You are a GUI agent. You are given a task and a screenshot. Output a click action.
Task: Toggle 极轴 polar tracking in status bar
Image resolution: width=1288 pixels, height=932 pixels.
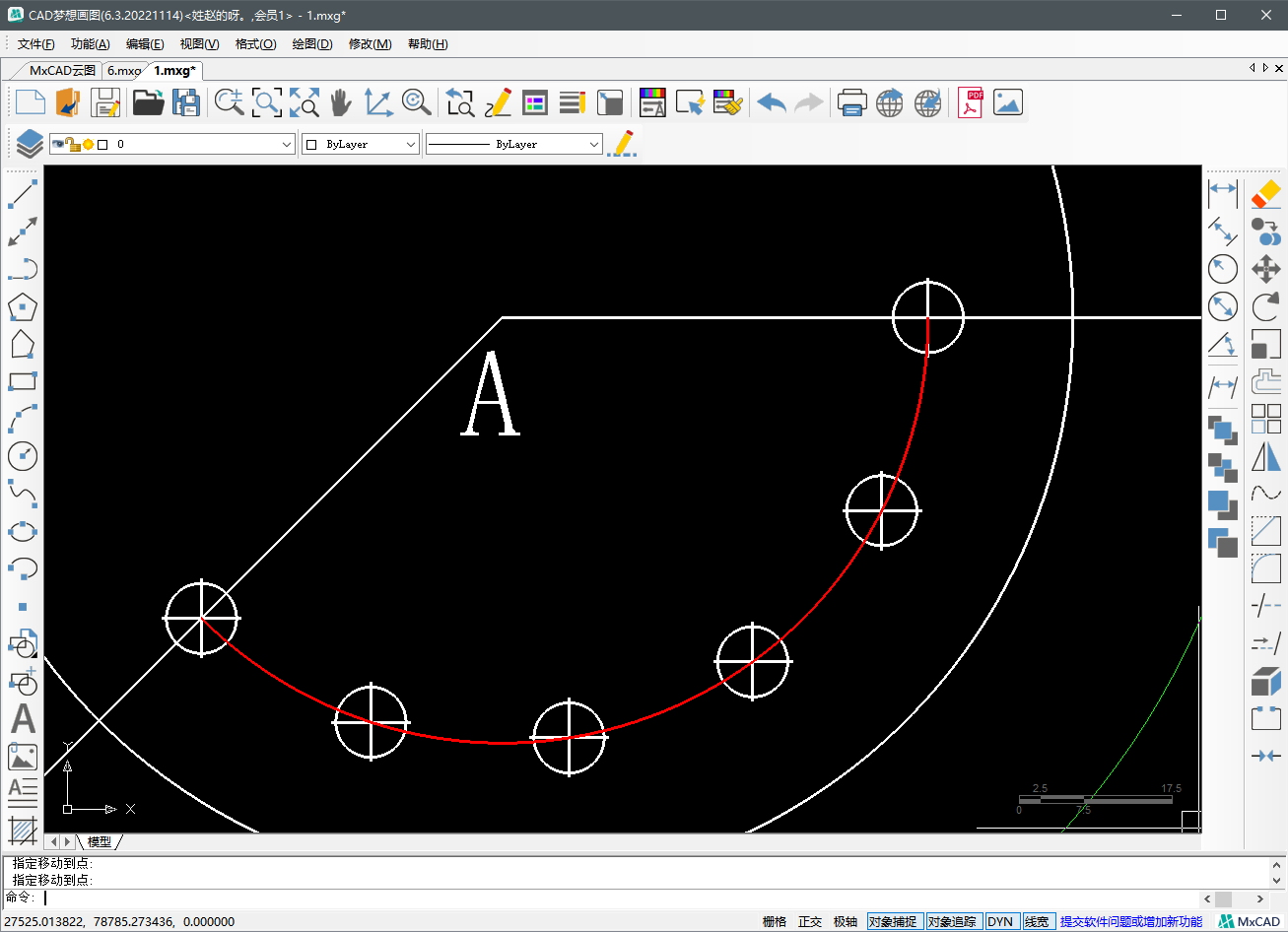(x=846, y=922)
